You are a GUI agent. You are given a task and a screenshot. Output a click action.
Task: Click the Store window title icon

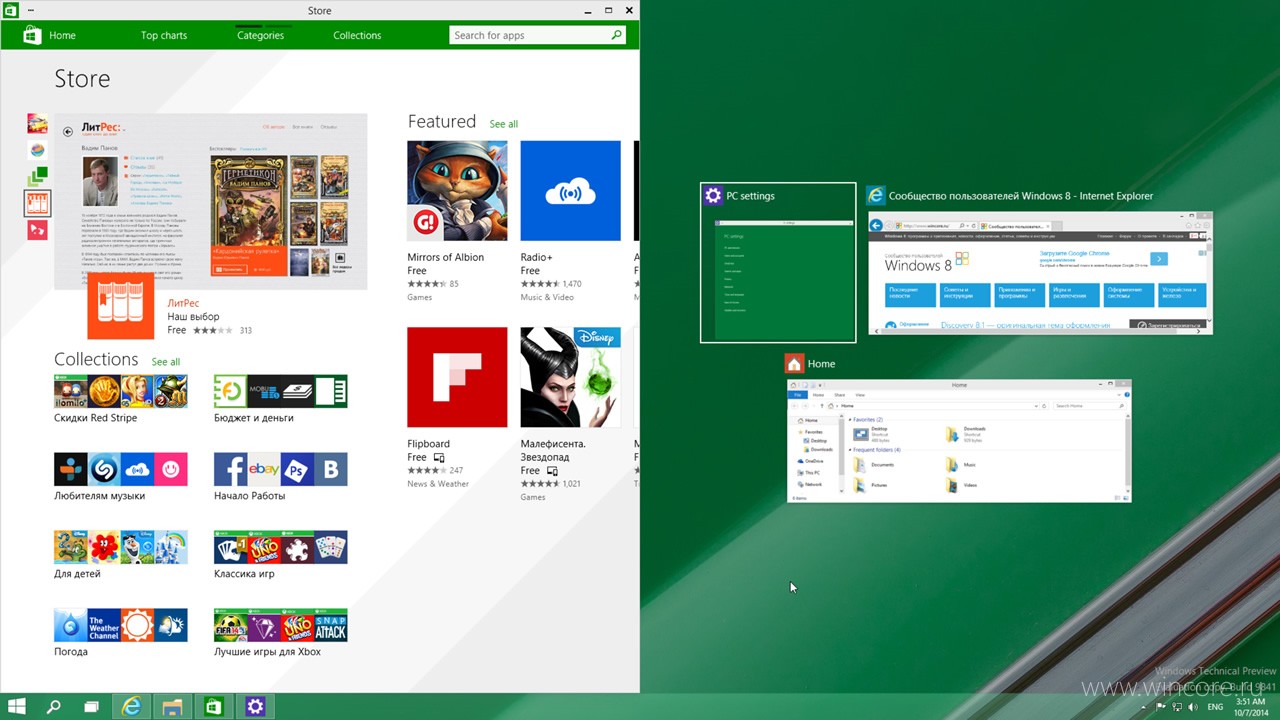[x=12, y=10]
